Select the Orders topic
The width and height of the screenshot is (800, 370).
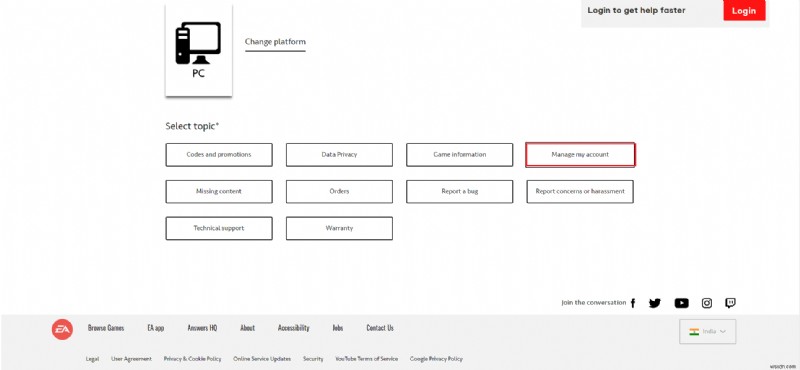[339, 191]
